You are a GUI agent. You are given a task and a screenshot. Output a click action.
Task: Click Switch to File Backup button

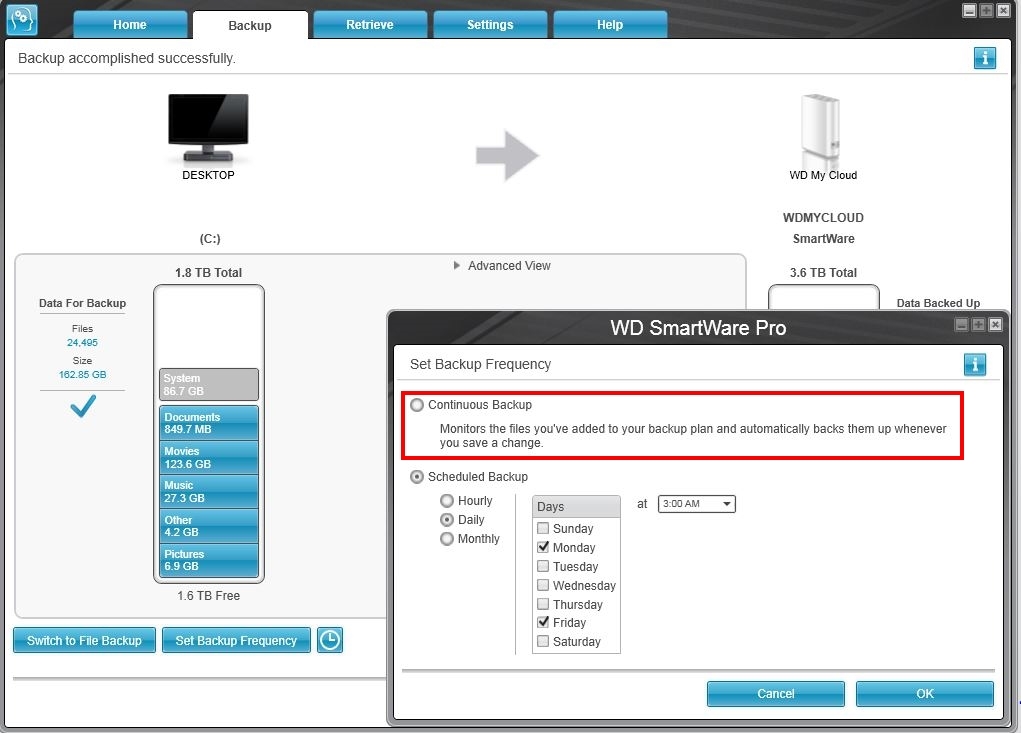(85, 640)
